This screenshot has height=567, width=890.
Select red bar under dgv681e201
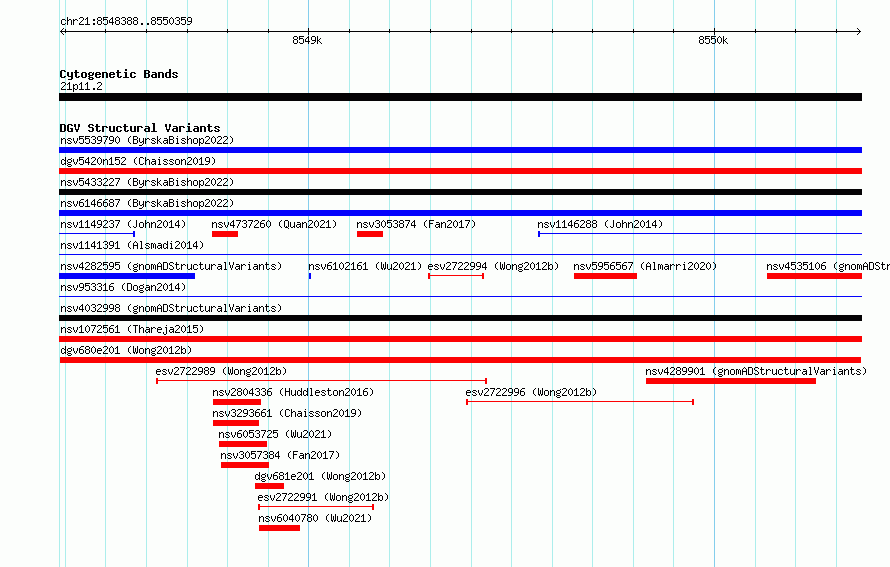coord(269,486)
